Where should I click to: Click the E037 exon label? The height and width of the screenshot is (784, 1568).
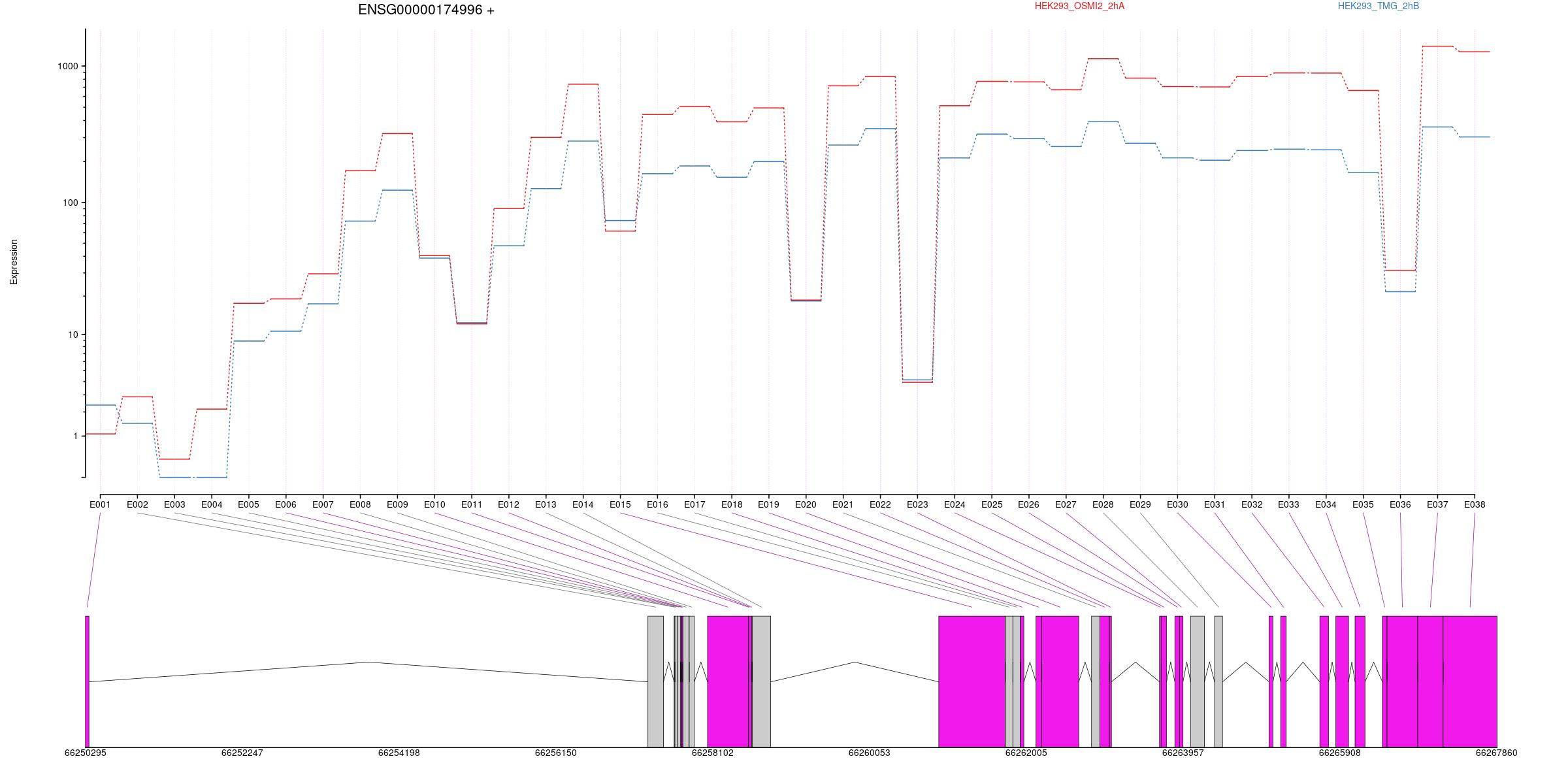[x=1437, y=504]
